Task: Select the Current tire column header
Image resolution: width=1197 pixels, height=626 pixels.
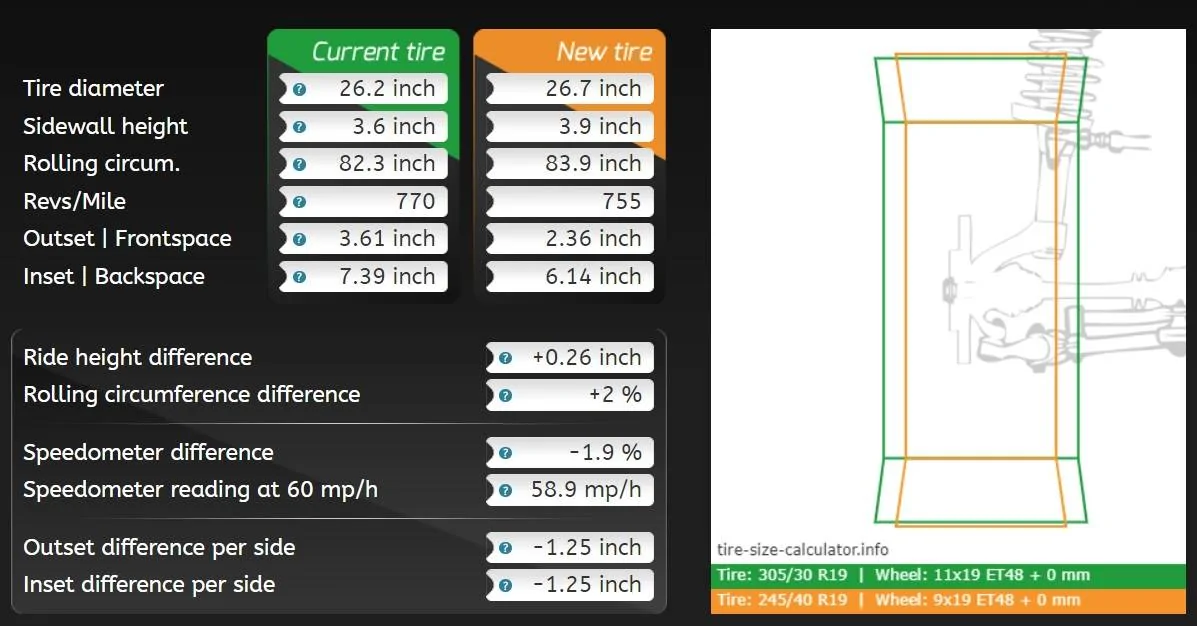Action: (378, 52)
